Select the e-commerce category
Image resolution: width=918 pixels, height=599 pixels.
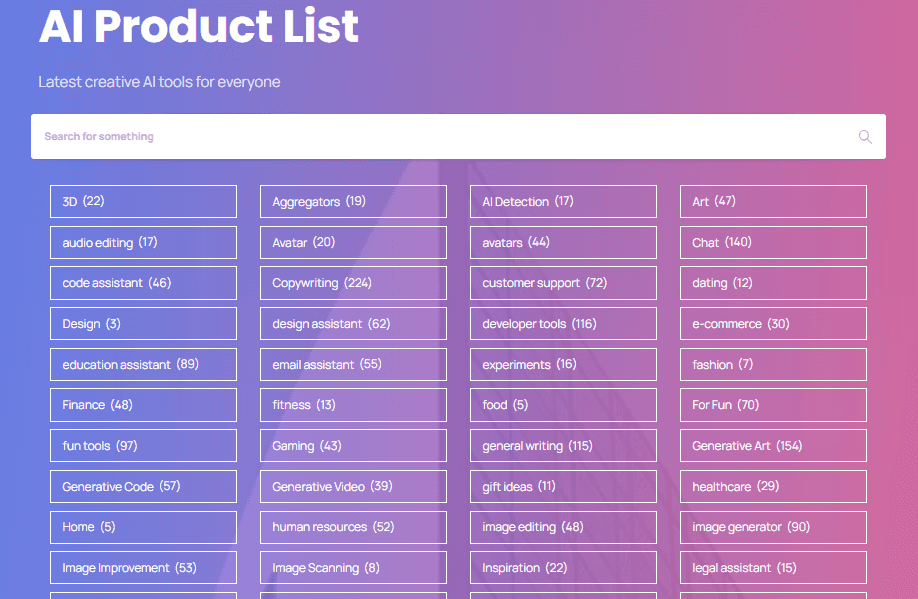[x=773, y=323]
